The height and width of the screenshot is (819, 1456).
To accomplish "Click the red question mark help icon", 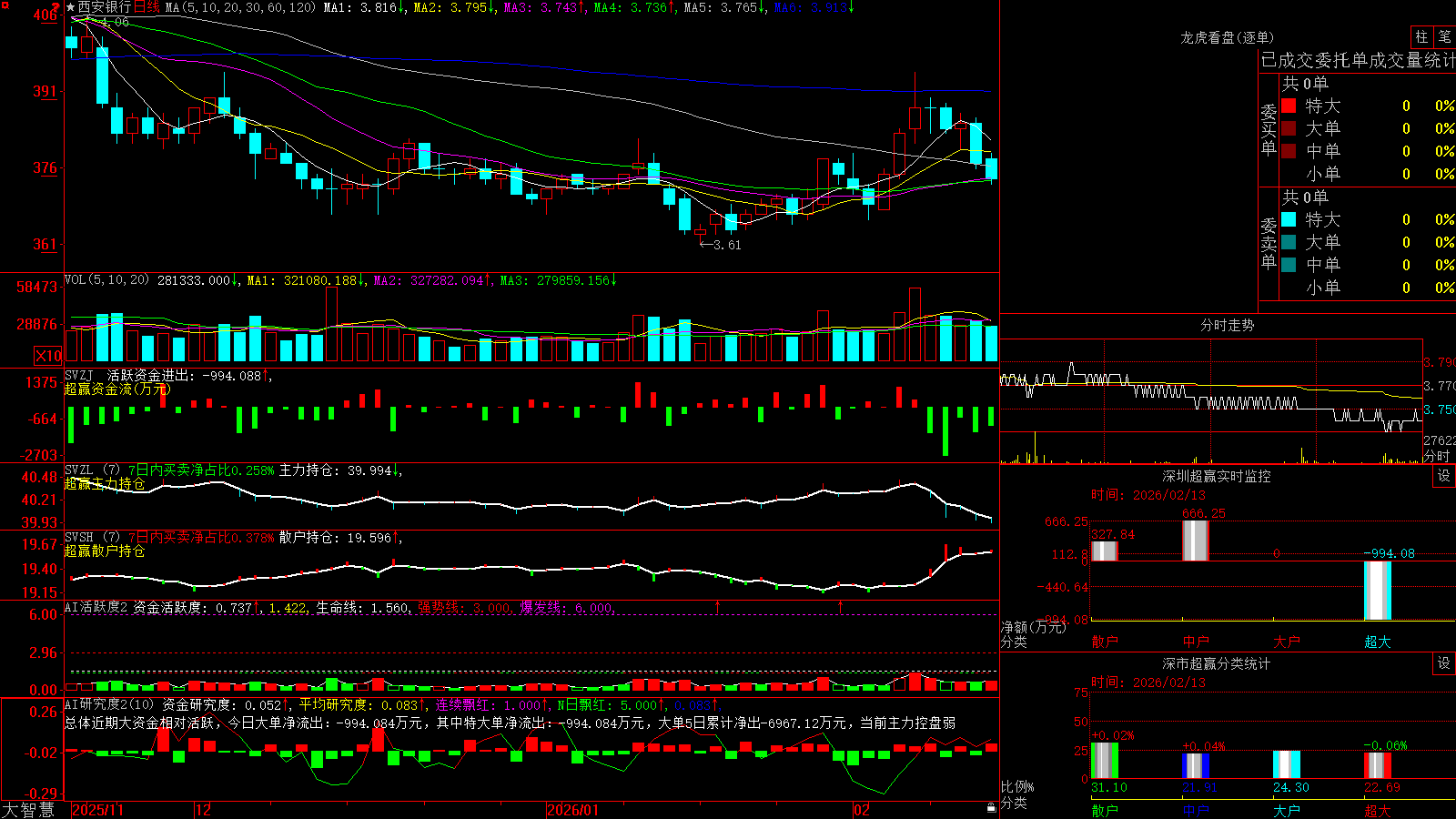I will click(x=56, y=7).
